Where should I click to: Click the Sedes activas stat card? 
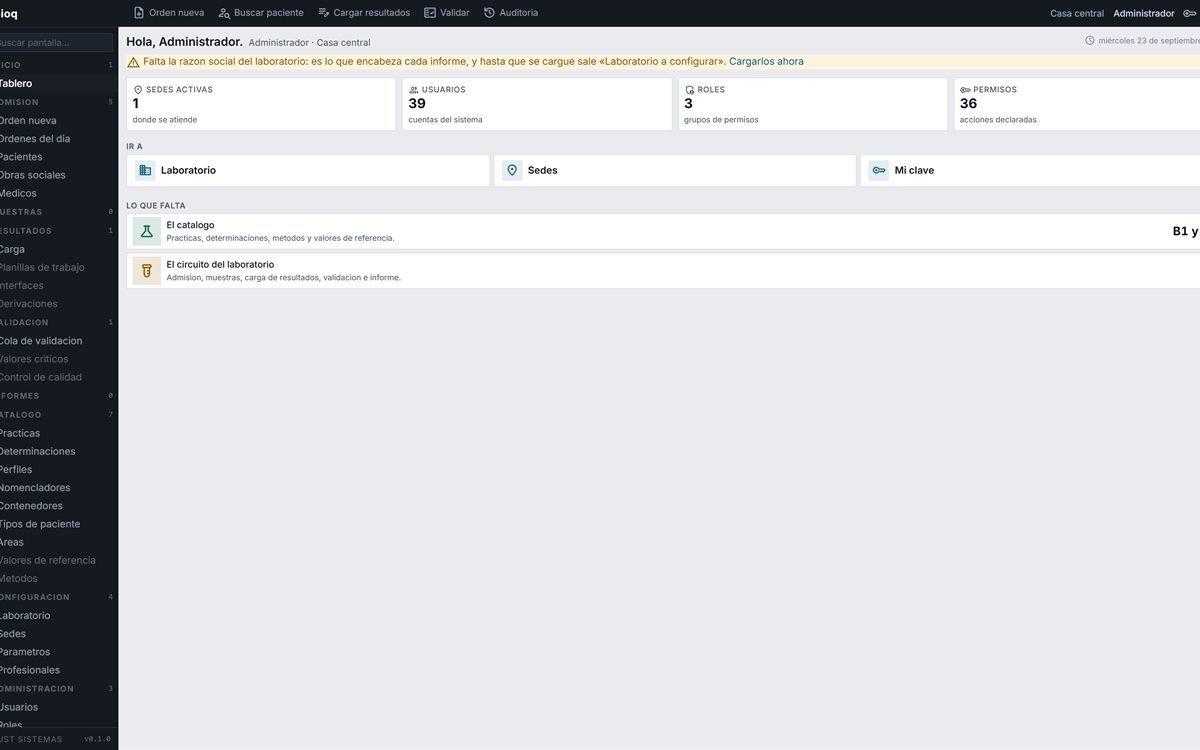261,104
